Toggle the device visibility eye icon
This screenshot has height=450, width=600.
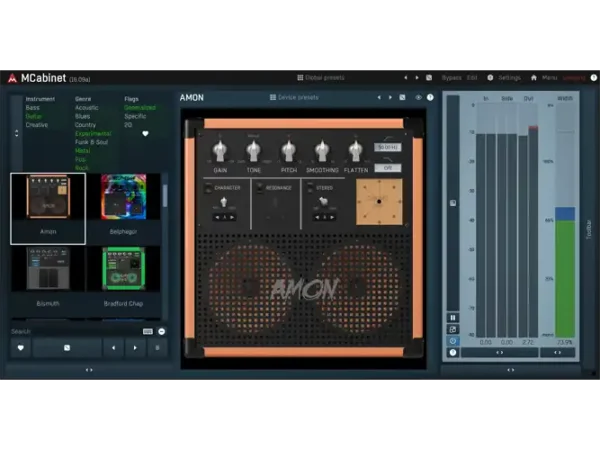[418, 98]
